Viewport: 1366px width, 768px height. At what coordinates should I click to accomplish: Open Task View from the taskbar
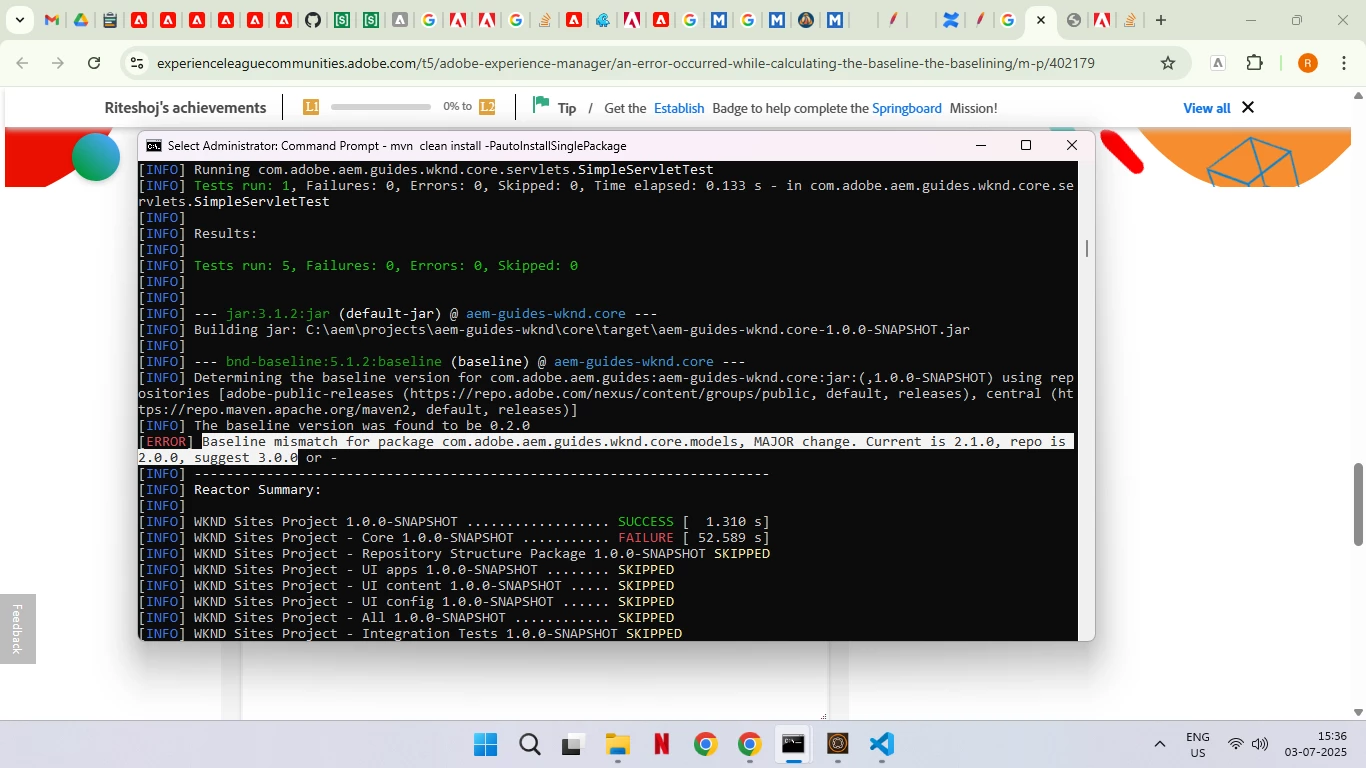point(573,744)
